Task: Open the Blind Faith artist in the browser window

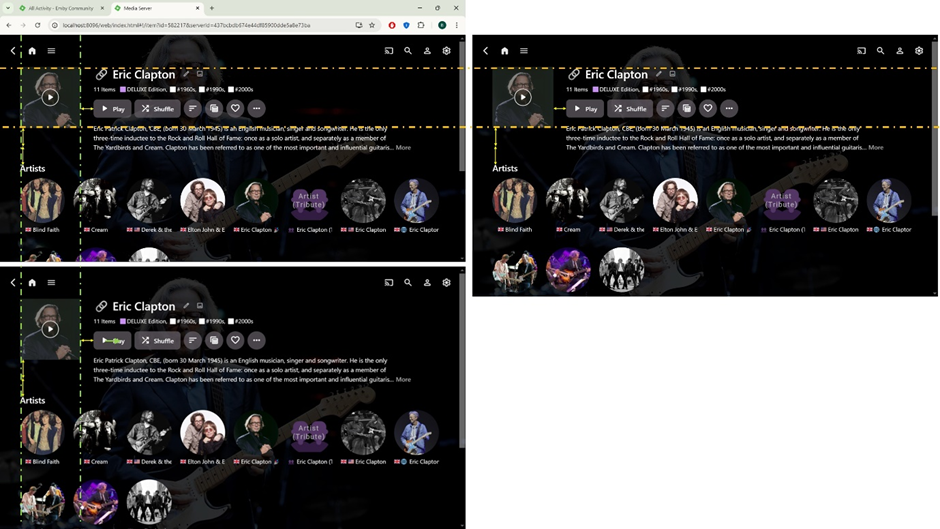Action: pyautogui.click(x=42, y=200)
